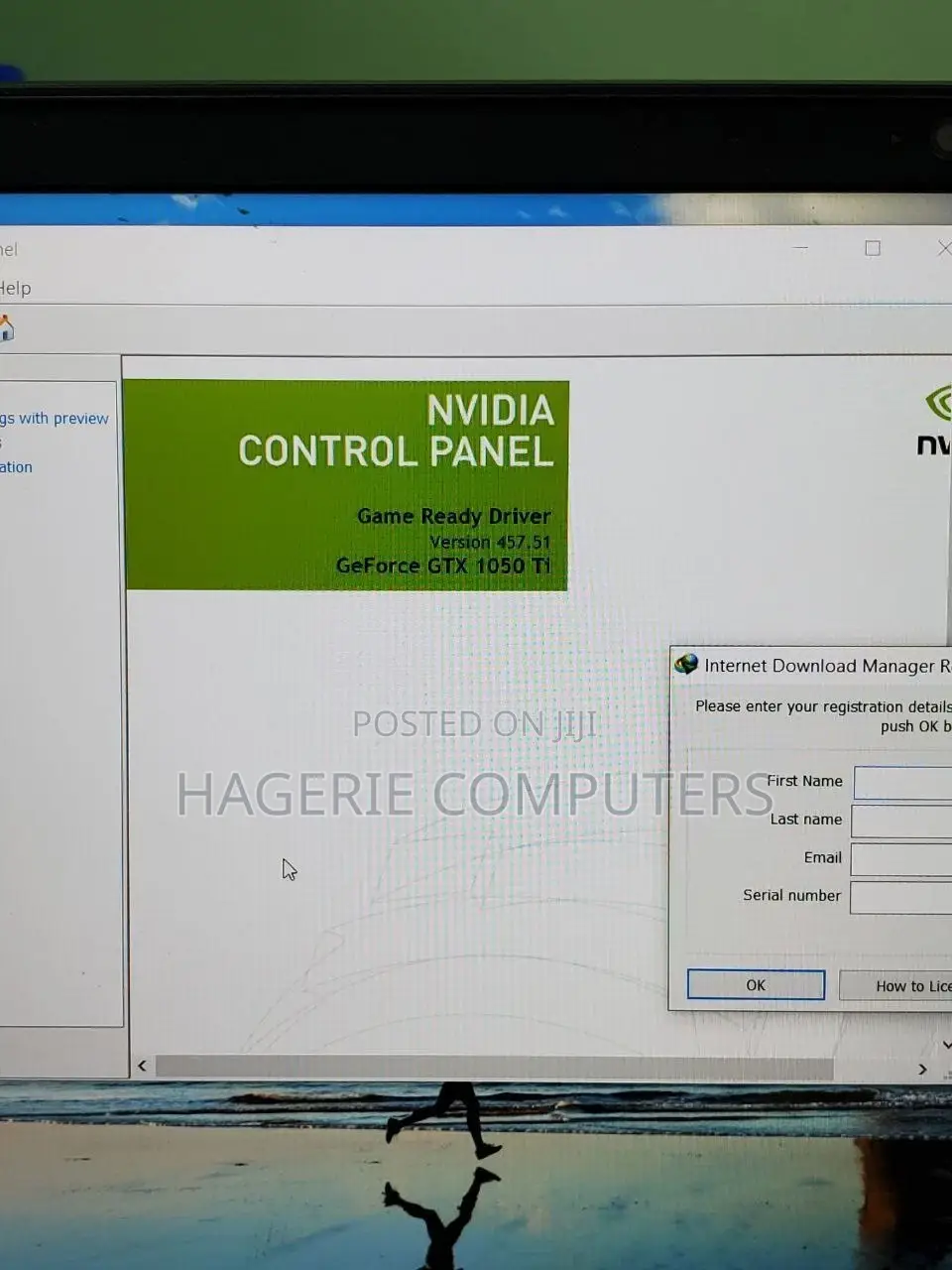Click the horizontal scrollbar left arrow
The image size is (952, 1270).
(142, 1066)
